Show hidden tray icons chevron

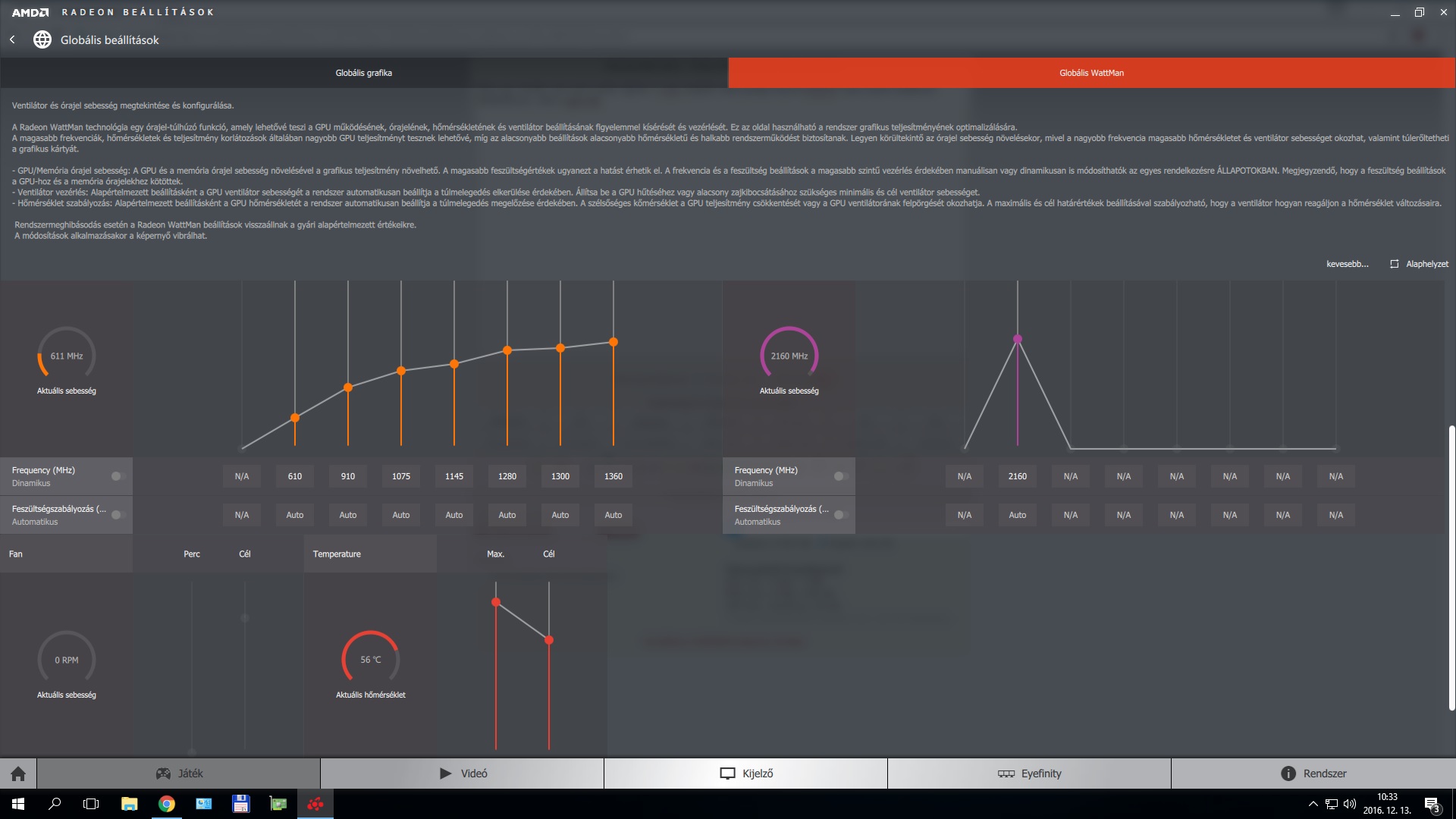[1313, 804]
